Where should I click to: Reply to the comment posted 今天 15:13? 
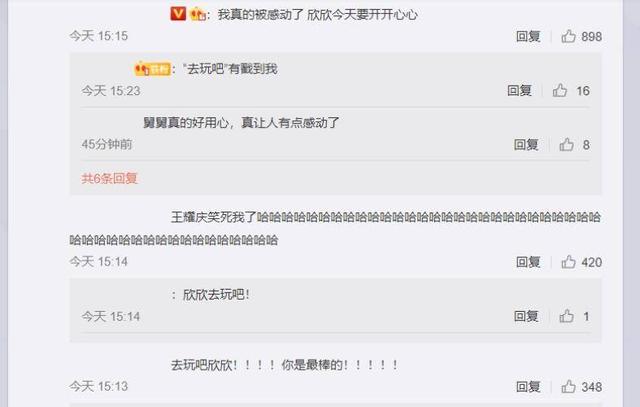point(528,387)
